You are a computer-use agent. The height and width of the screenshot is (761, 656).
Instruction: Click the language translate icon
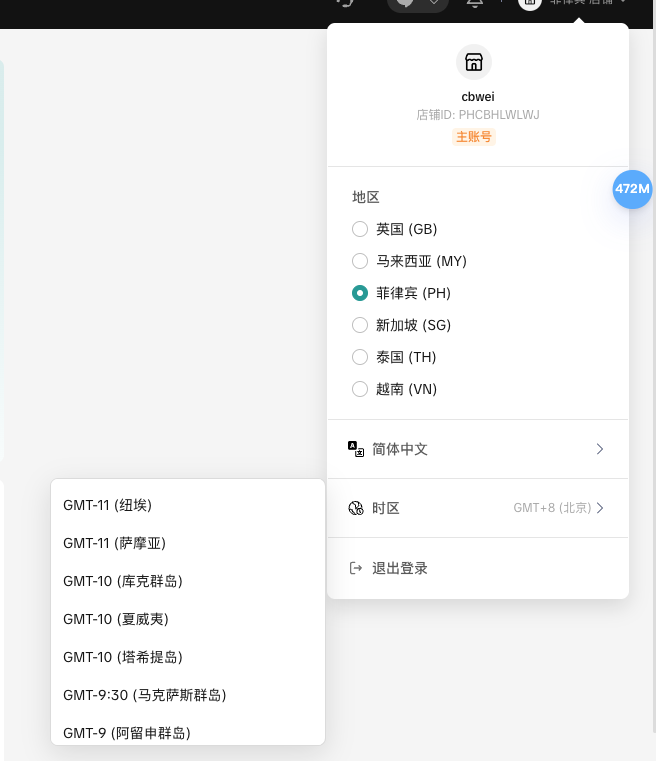[356, 449]
